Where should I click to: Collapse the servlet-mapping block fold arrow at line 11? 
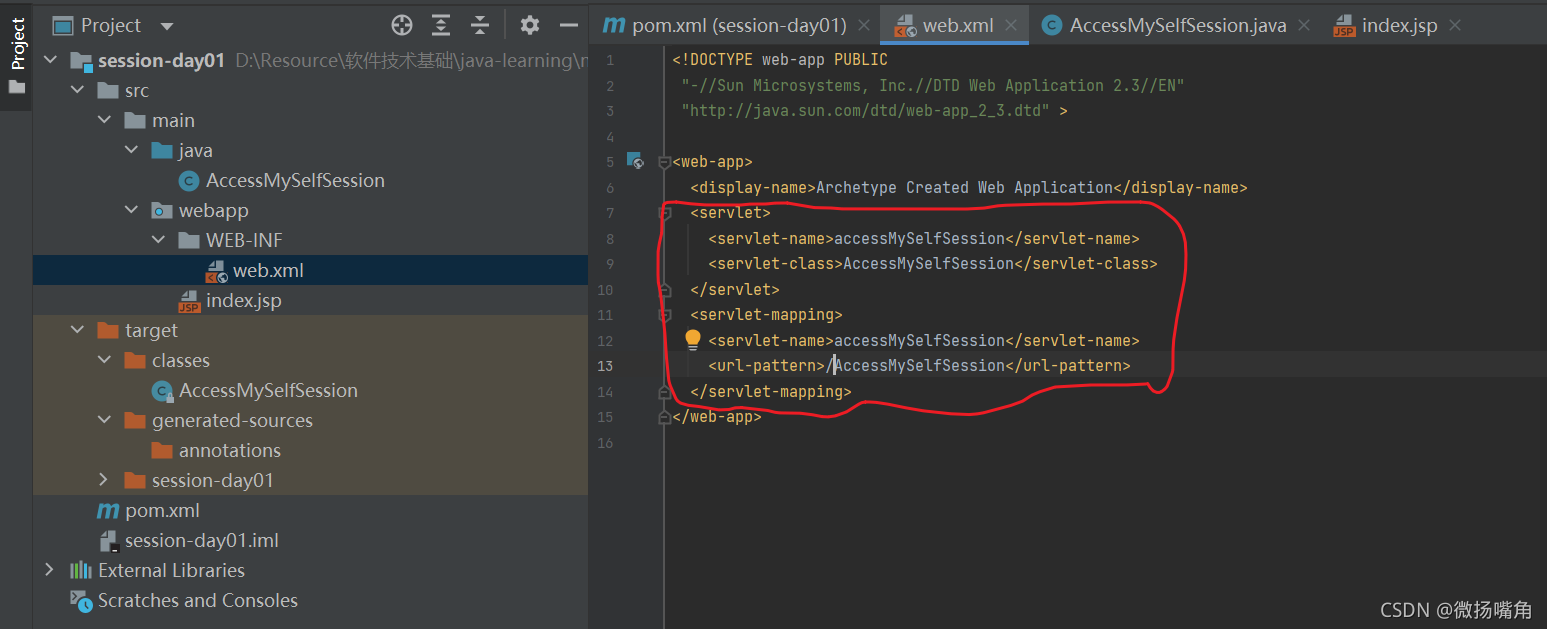click(x=664, y=313)
